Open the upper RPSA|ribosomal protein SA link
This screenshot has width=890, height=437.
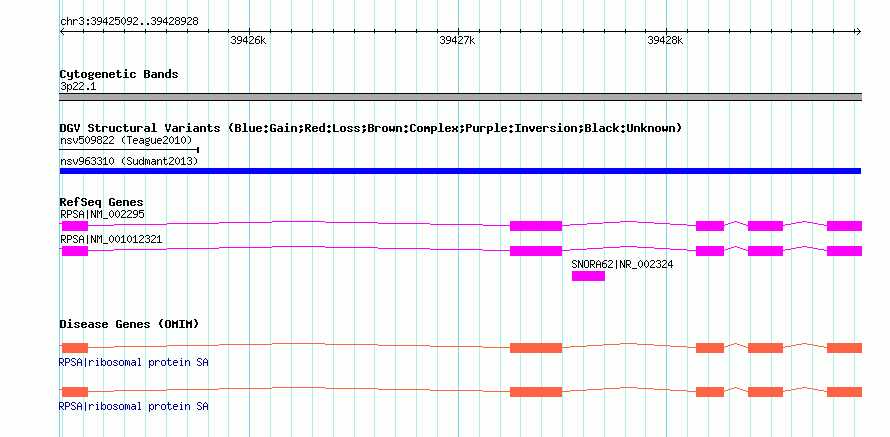[133, 362]
